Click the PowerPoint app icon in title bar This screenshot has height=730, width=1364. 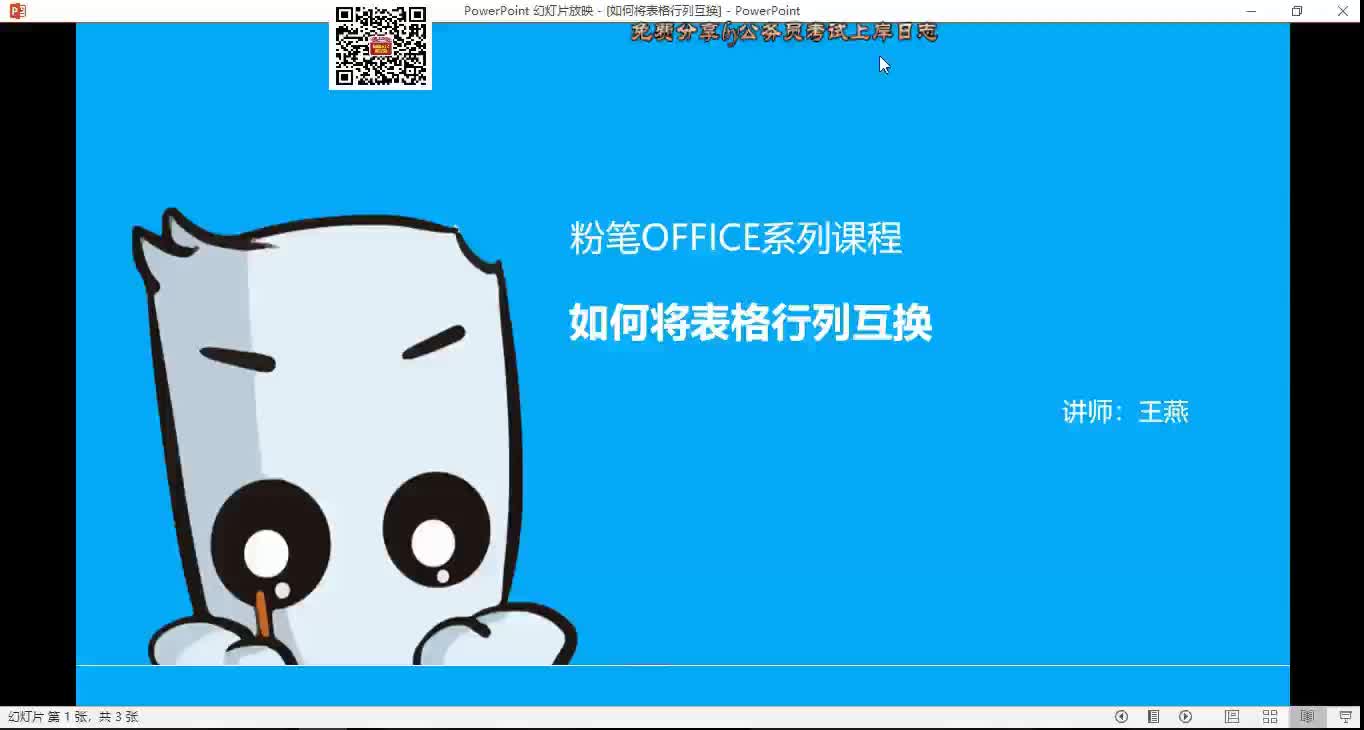pyautogui.click(x=17, y=11)
